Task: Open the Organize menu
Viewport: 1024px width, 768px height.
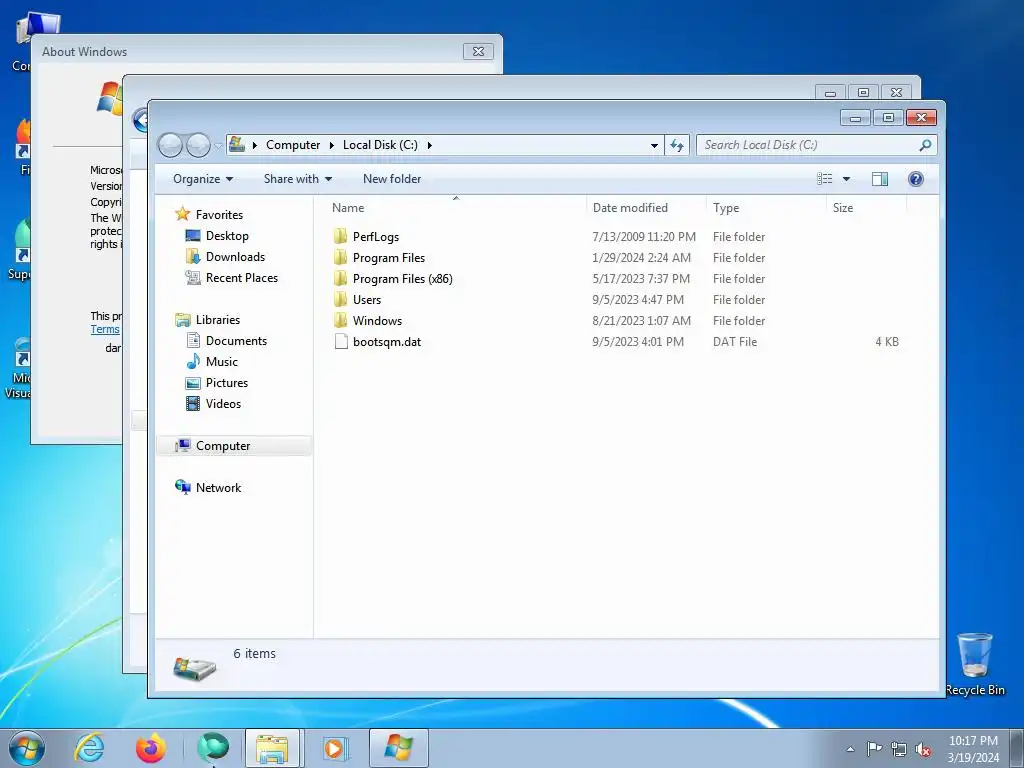Action: coord(202,179)
